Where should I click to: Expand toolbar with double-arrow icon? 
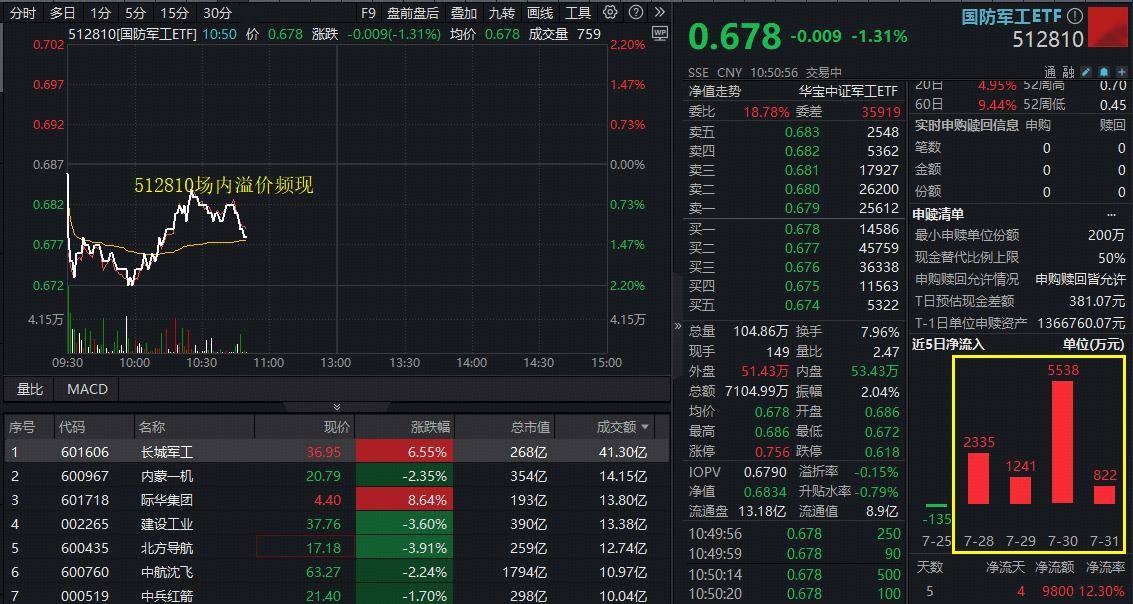tap(659, 12)
